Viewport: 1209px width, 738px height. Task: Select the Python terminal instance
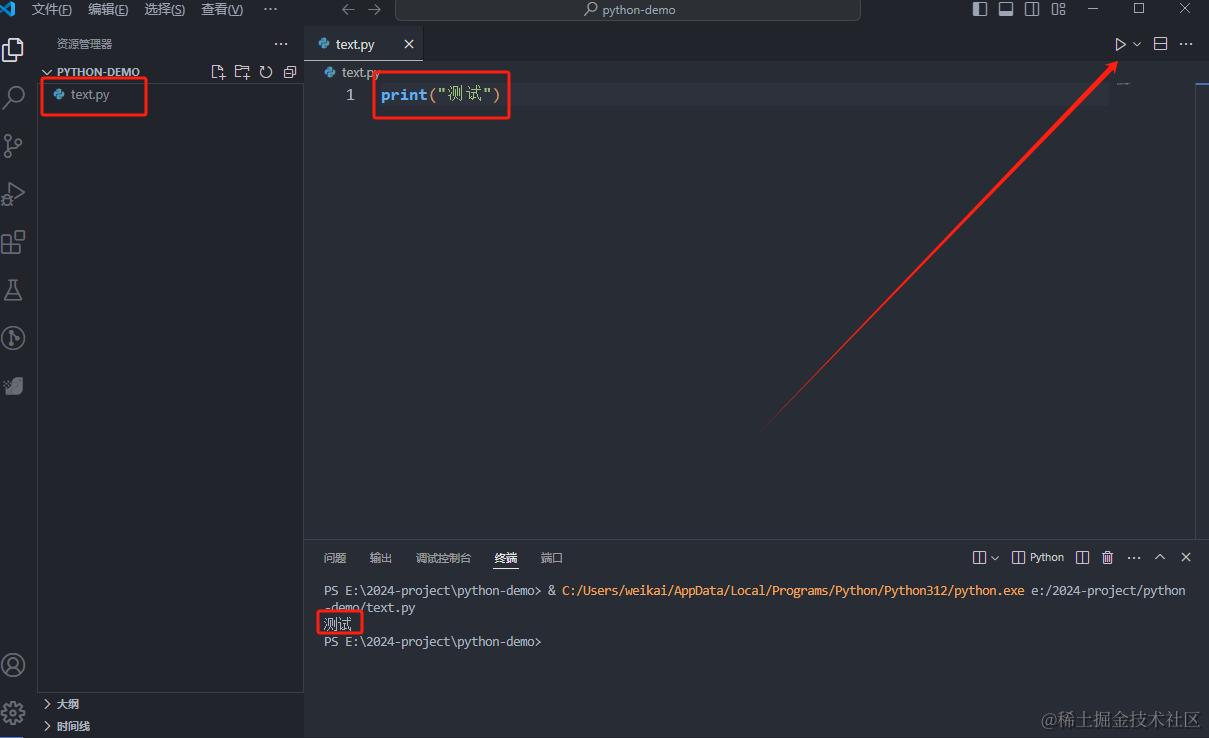point(1038,558)
